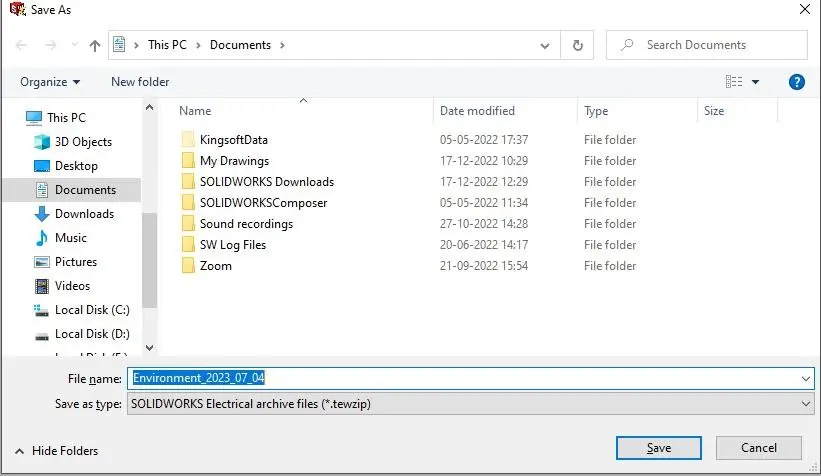Click the SW Log Files folder name
The image size is (821, 476).
tap(232, 245)
